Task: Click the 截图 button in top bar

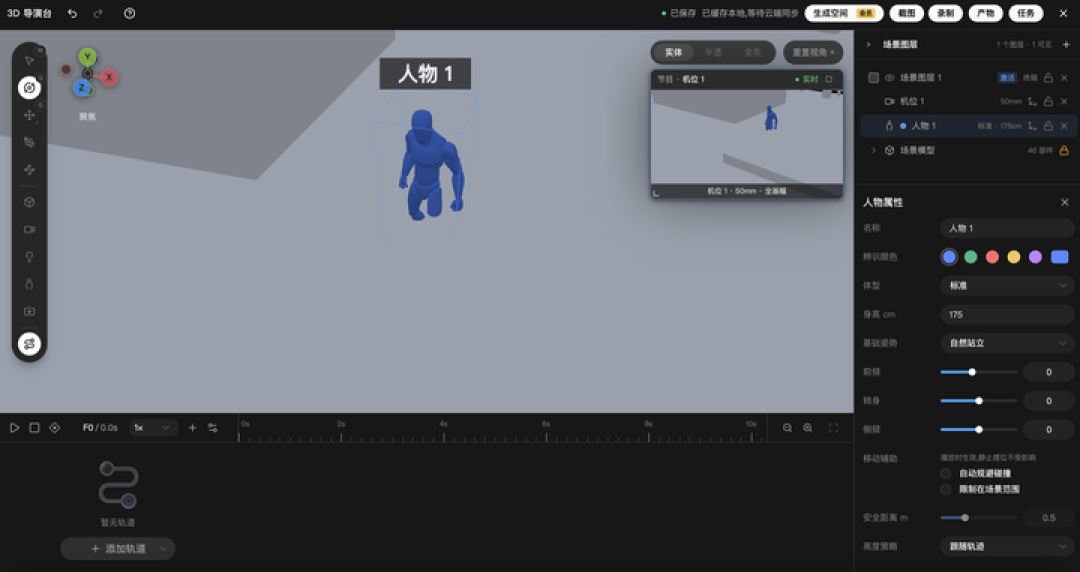Action: 906,13
